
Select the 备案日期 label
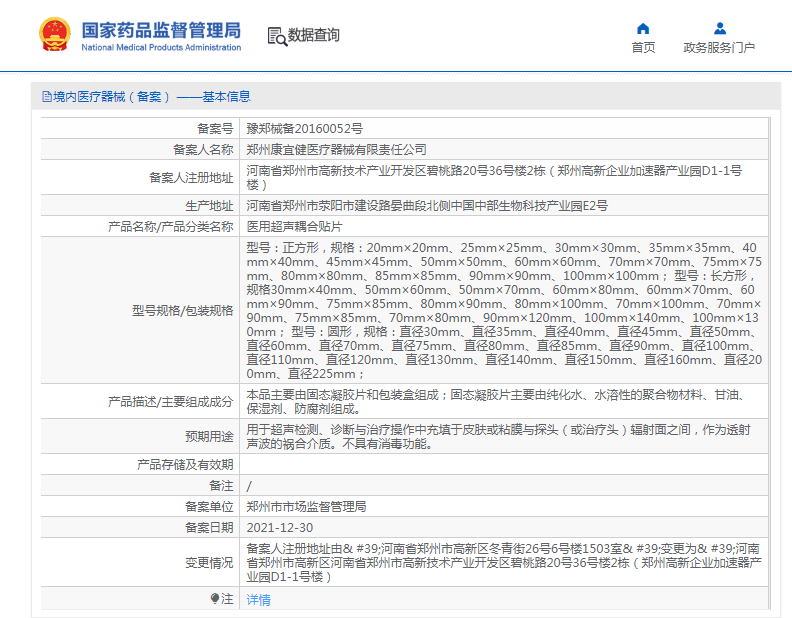[209, 528]
